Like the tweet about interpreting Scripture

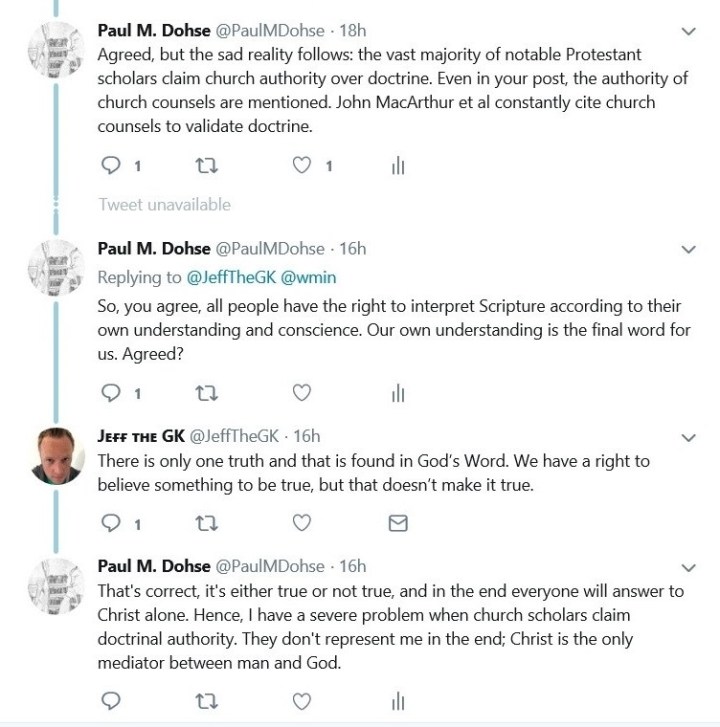click(x=302, y=392)
